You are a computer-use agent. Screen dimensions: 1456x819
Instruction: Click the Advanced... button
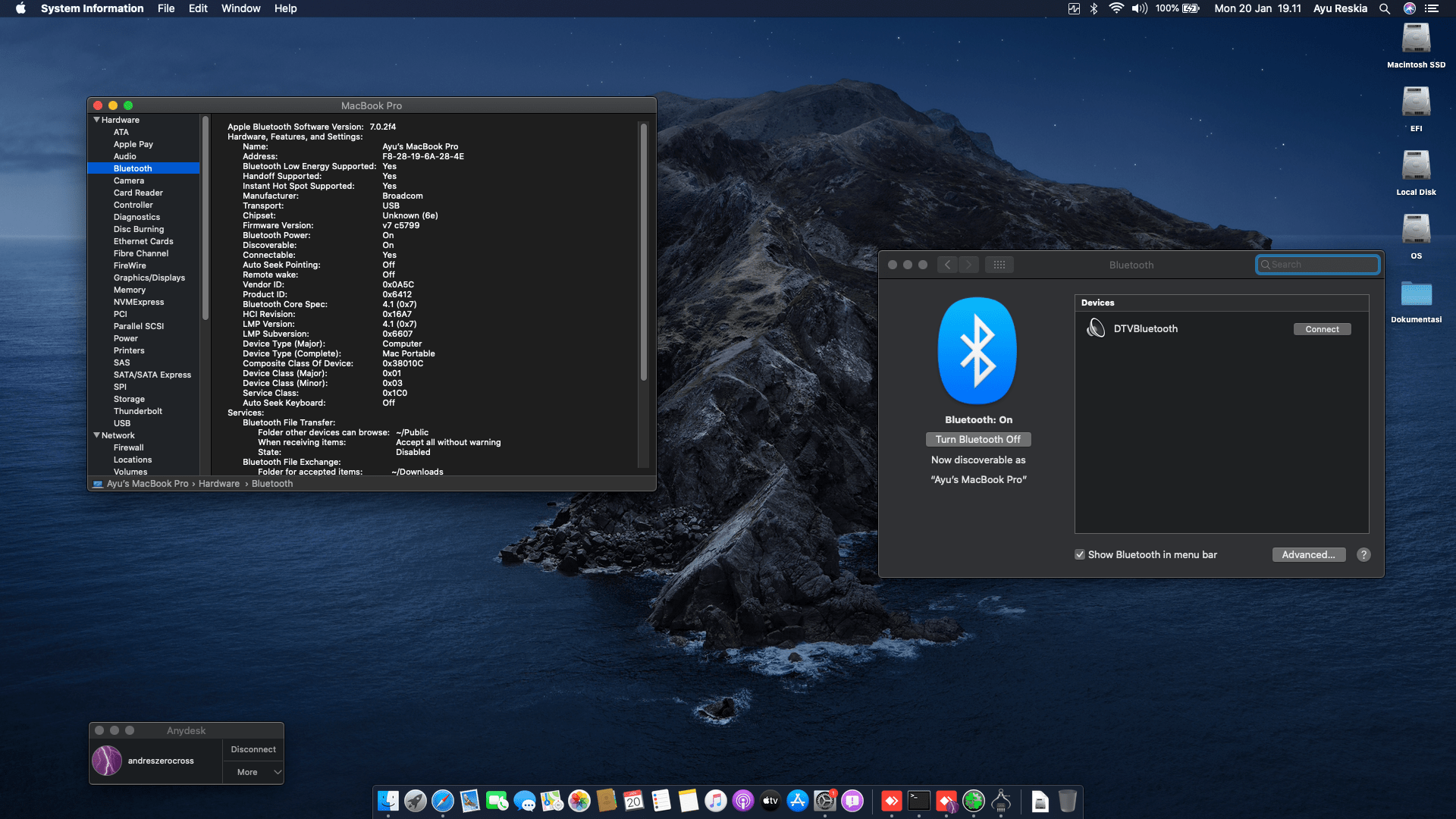click(1308, 555)
